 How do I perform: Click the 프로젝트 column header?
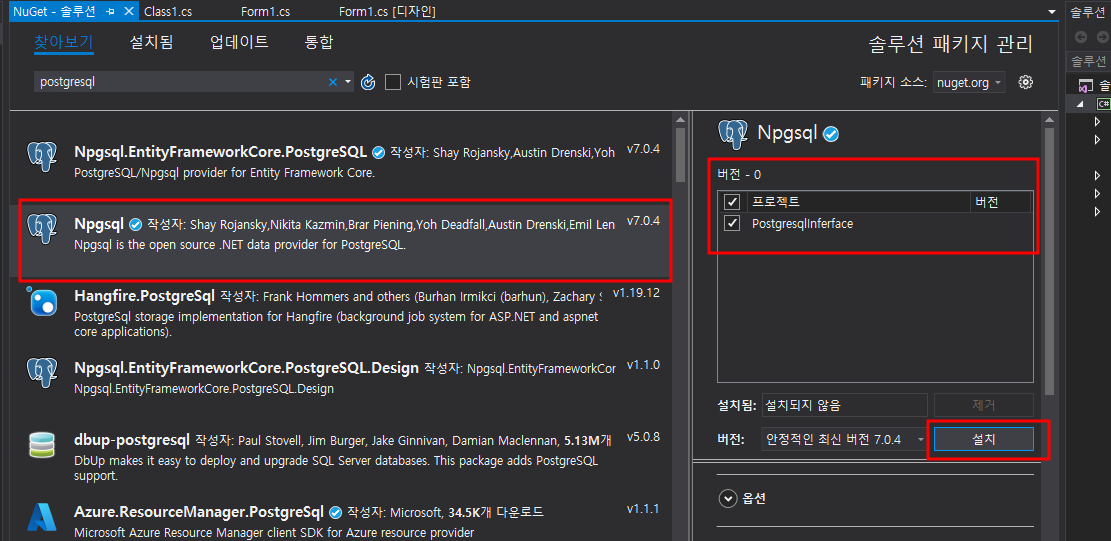click(x=776, y=203)
